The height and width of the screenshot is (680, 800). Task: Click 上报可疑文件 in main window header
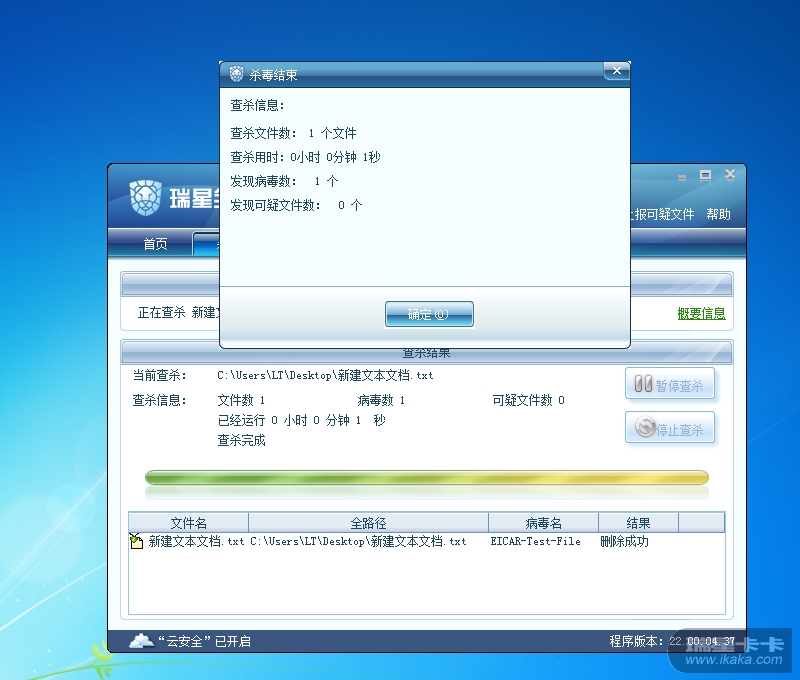pyautogui.click(x=662, y=214)
